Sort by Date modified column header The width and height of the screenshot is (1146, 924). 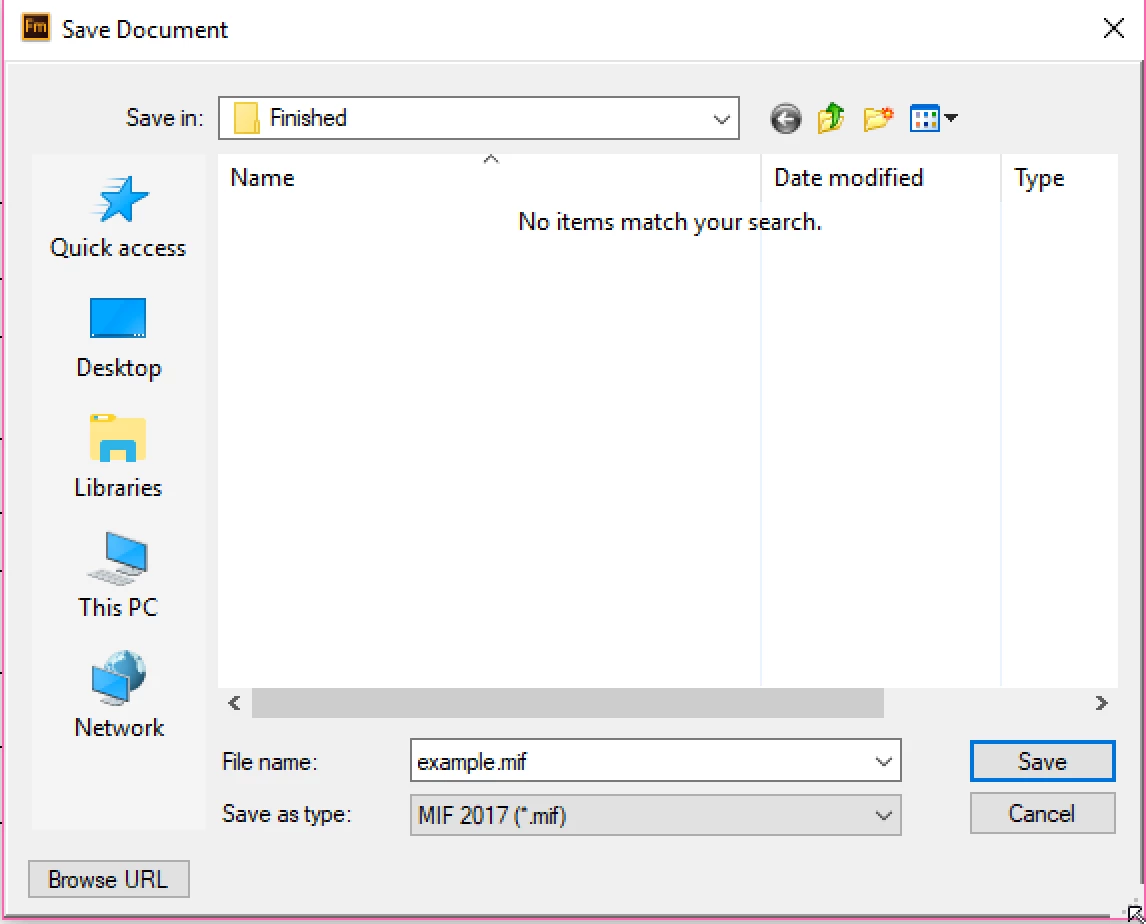(881, 178)
